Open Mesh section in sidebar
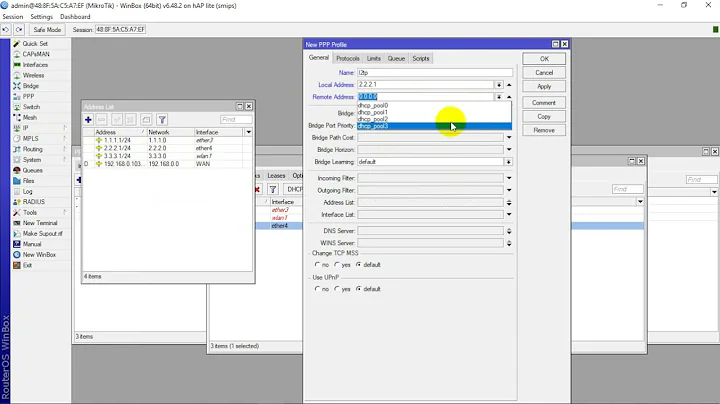 (29, 118)
